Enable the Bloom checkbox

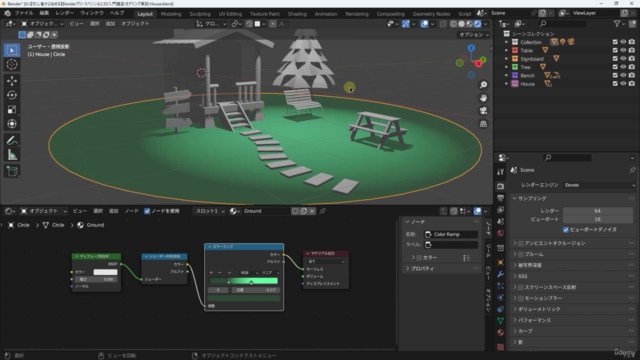[521, 254]
